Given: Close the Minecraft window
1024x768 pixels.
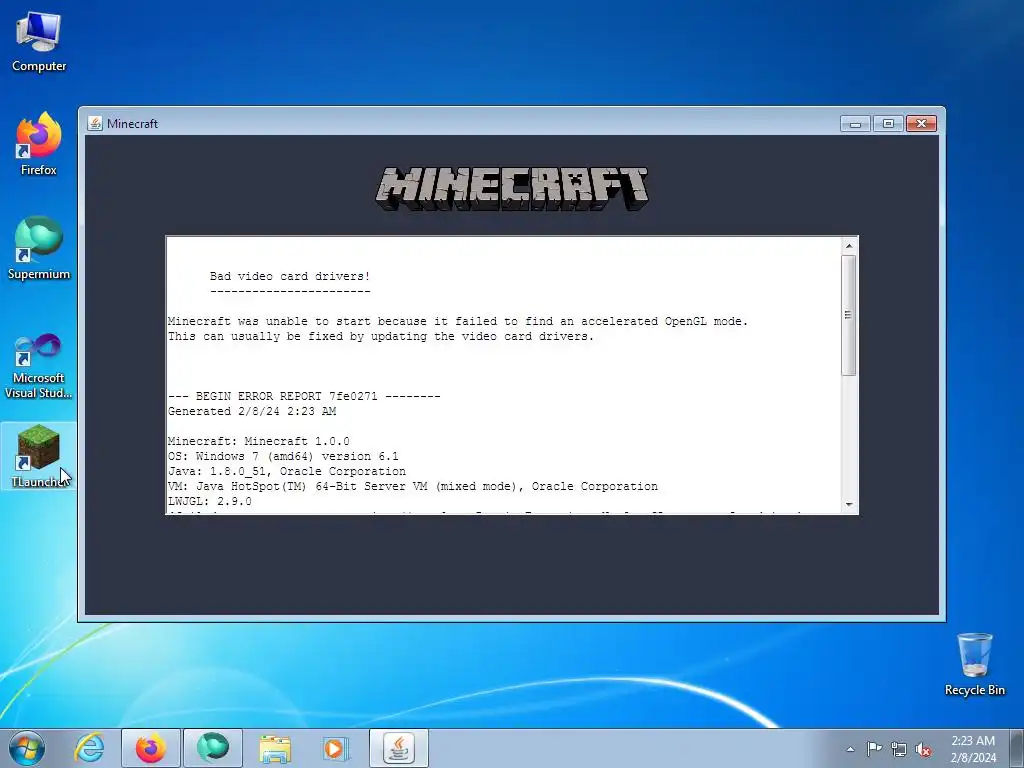Looking at the screenshot, I should 921,123.
